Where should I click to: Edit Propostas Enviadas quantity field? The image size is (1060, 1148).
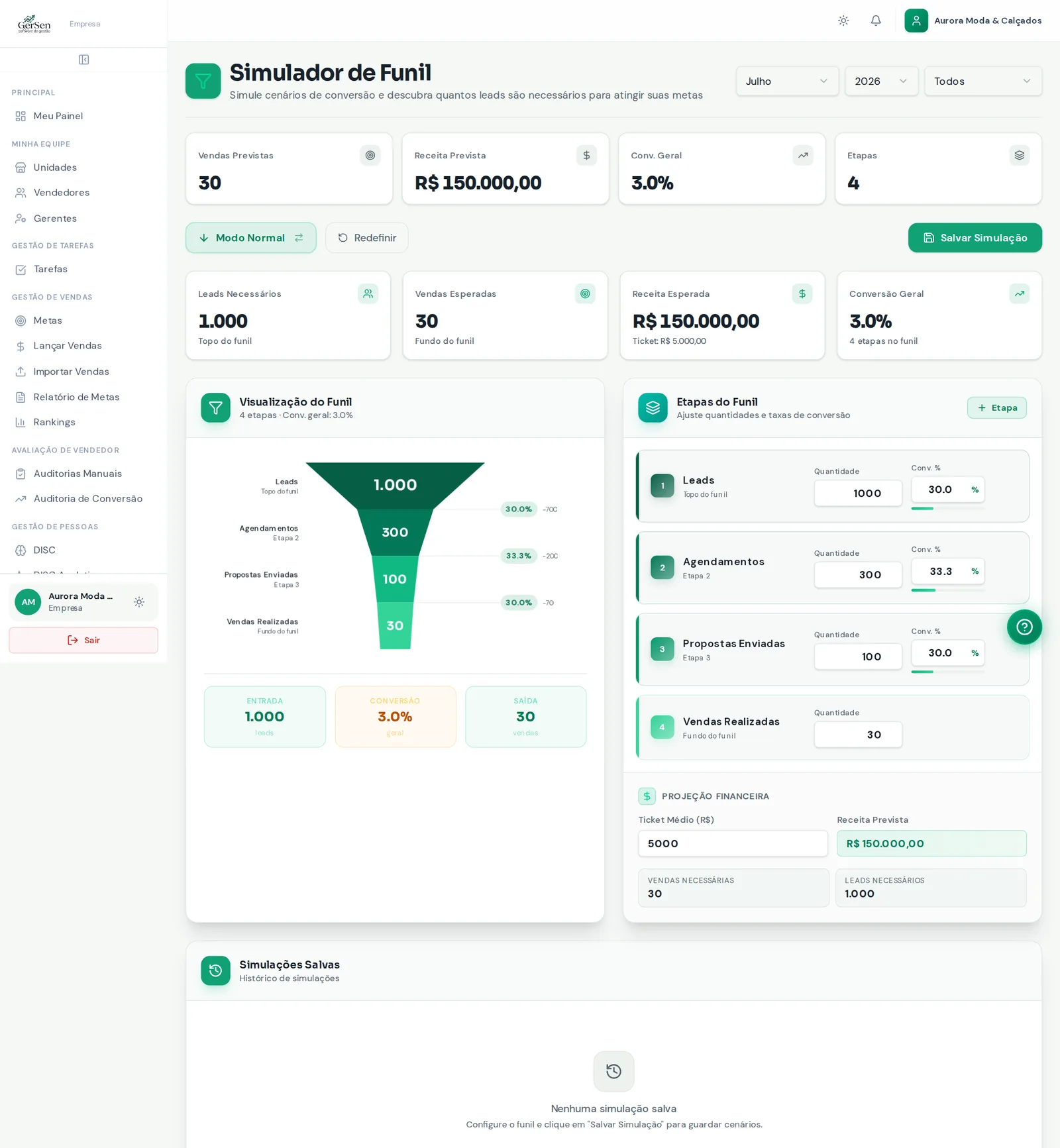858,656
